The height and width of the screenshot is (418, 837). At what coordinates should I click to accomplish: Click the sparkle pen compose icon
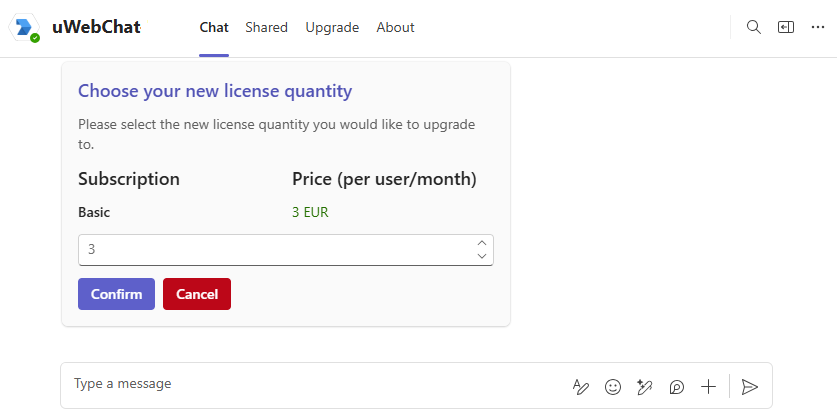pos(645,386)
